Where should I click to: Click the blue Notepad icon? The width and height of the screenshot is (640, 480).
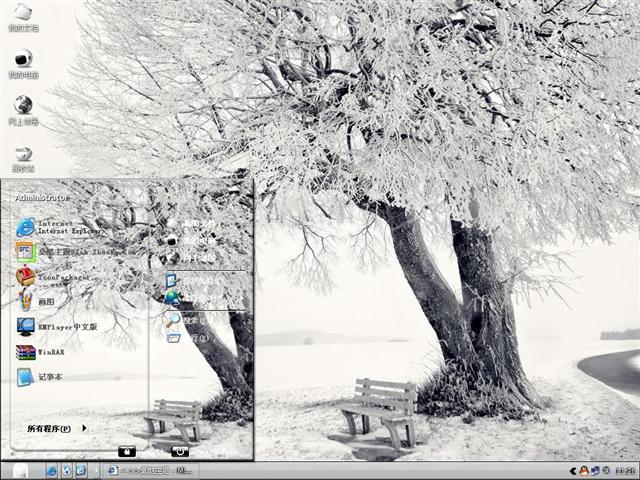point(25,377)
